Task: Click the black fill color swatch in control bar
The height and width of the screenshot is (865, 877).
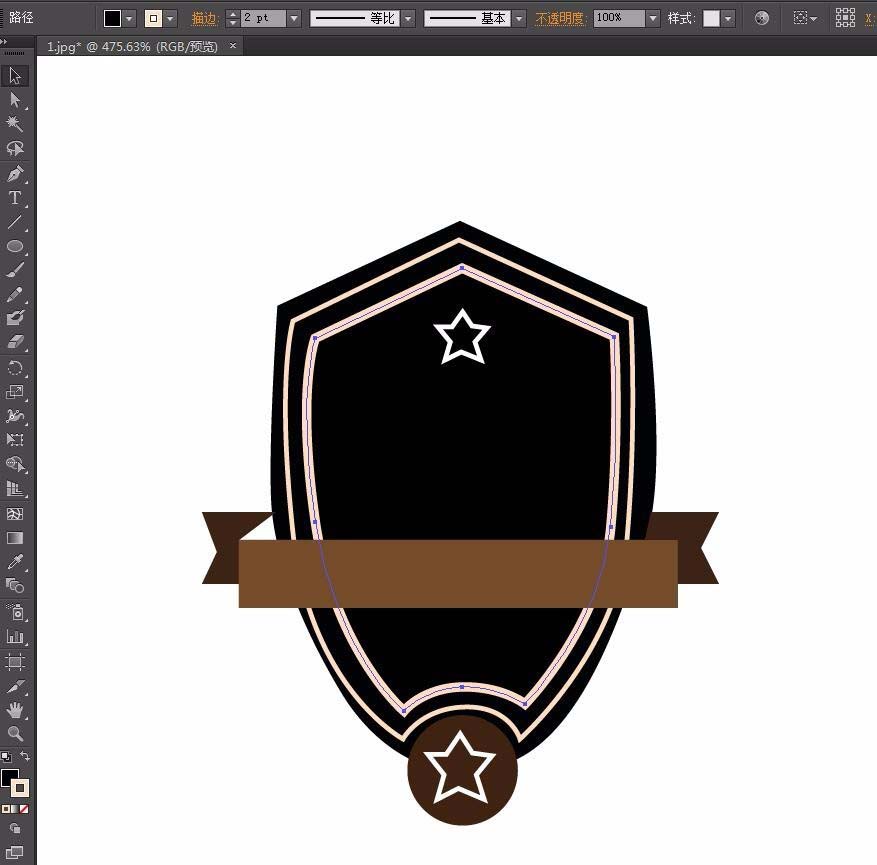Action: tap(113, 18)
